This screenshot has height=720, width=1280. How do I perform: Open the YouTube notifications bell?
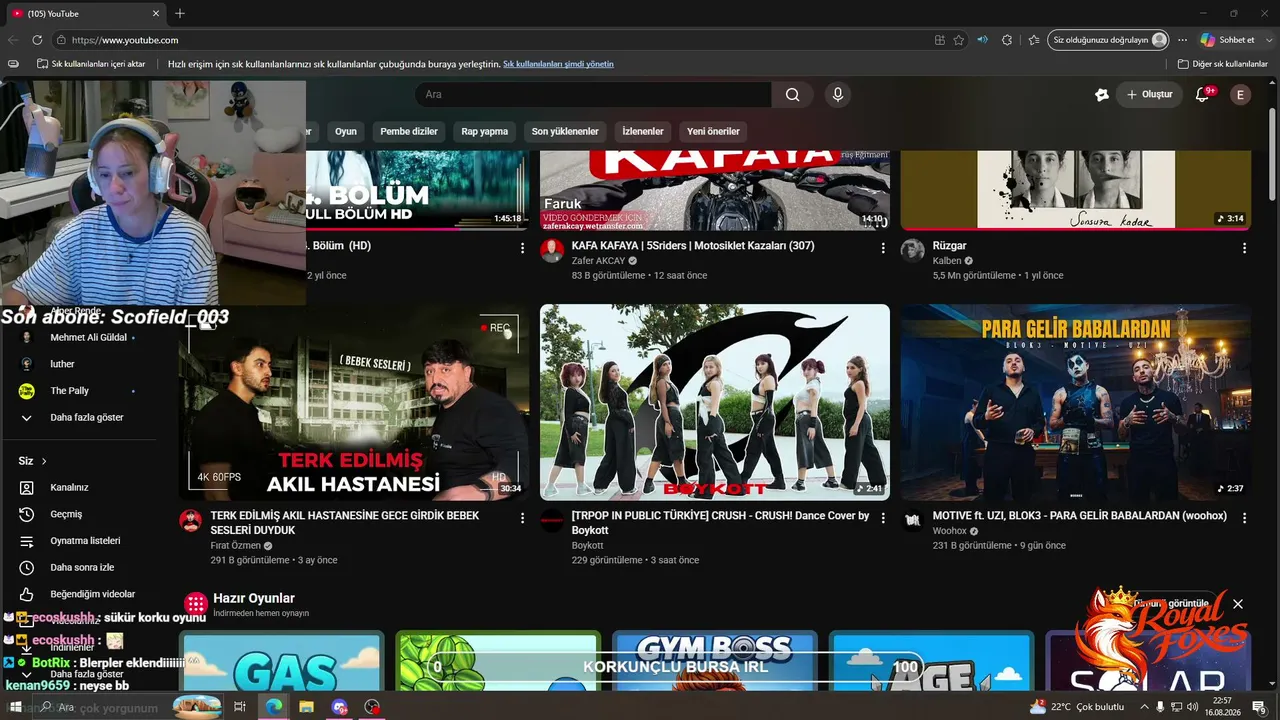pos(1203,95)
